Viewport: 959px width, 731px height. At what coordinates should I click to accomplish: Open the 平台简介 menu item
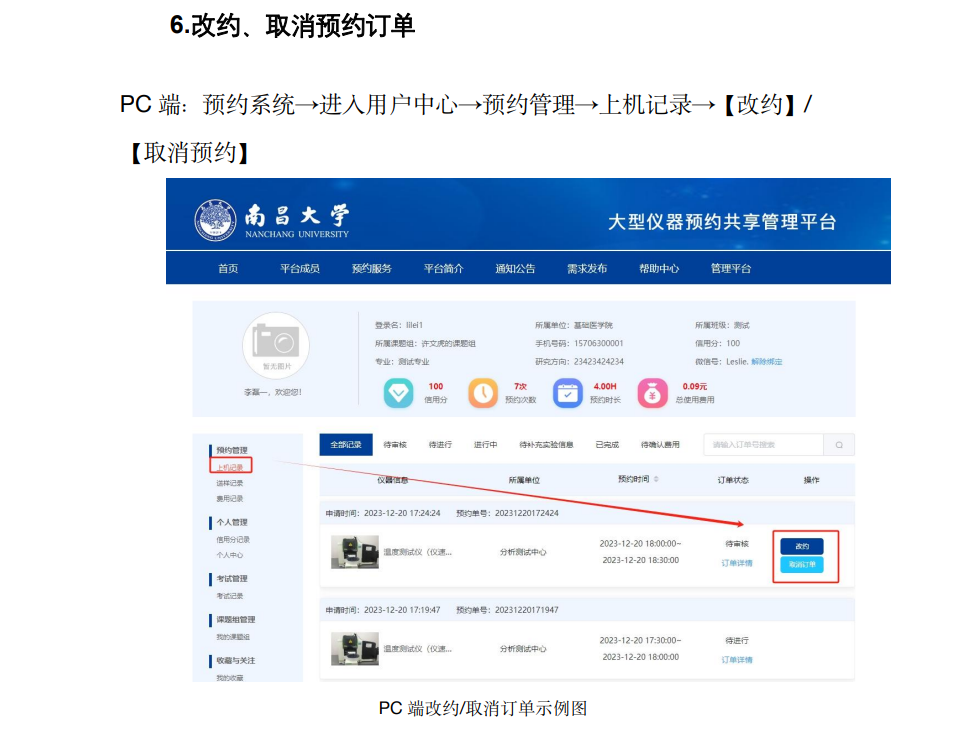pos(443,269)
